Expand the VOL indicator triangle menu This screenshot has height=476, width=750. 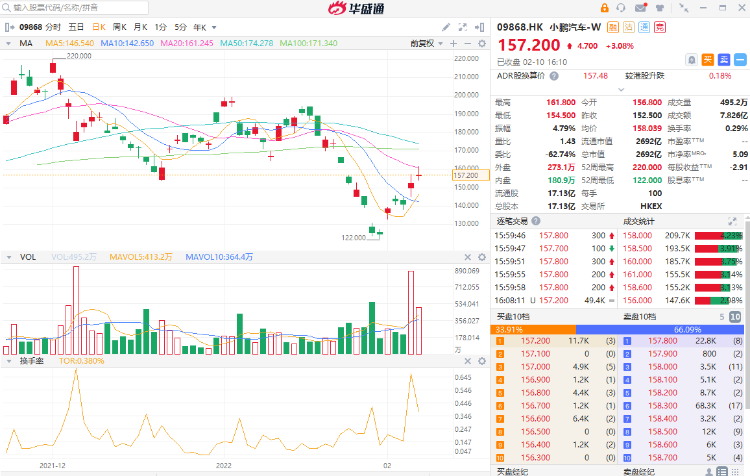click(8, 257)
